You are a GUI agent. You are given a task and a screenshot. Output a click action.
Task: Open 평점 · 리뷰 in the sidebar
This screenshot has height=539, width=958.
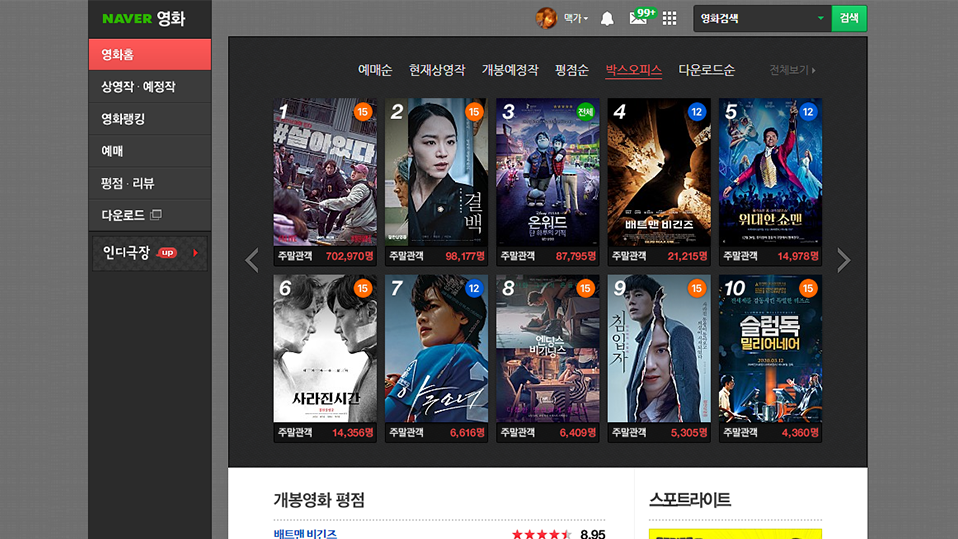tap(150, 183)
